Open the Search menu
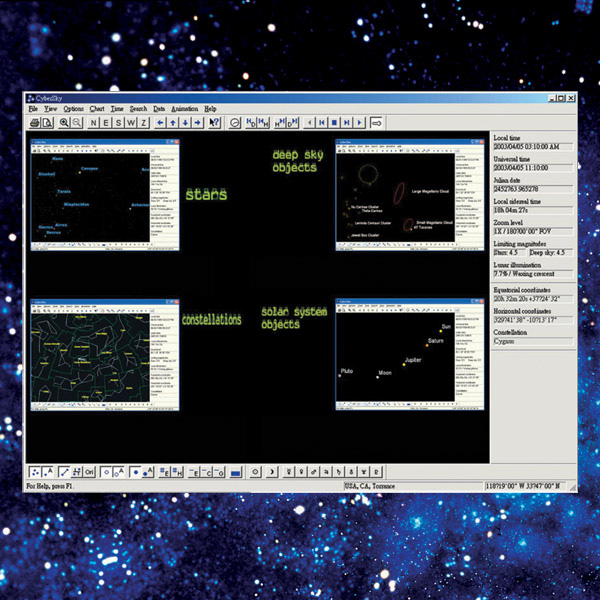Image resolution: width=600 pixels, height=600 pixels. click(137, 108)
